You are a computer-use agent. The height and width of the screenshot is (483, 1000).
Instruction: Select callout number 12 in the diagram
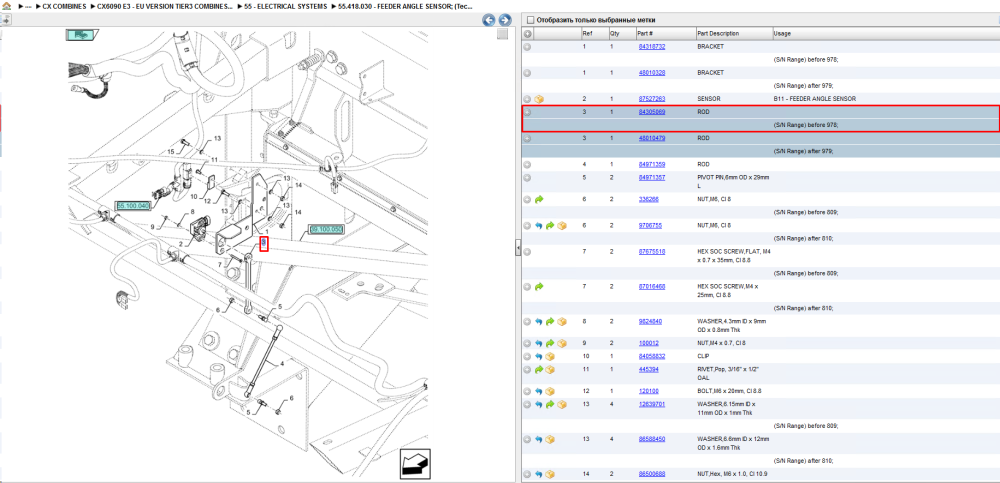(x=207, y=201)
